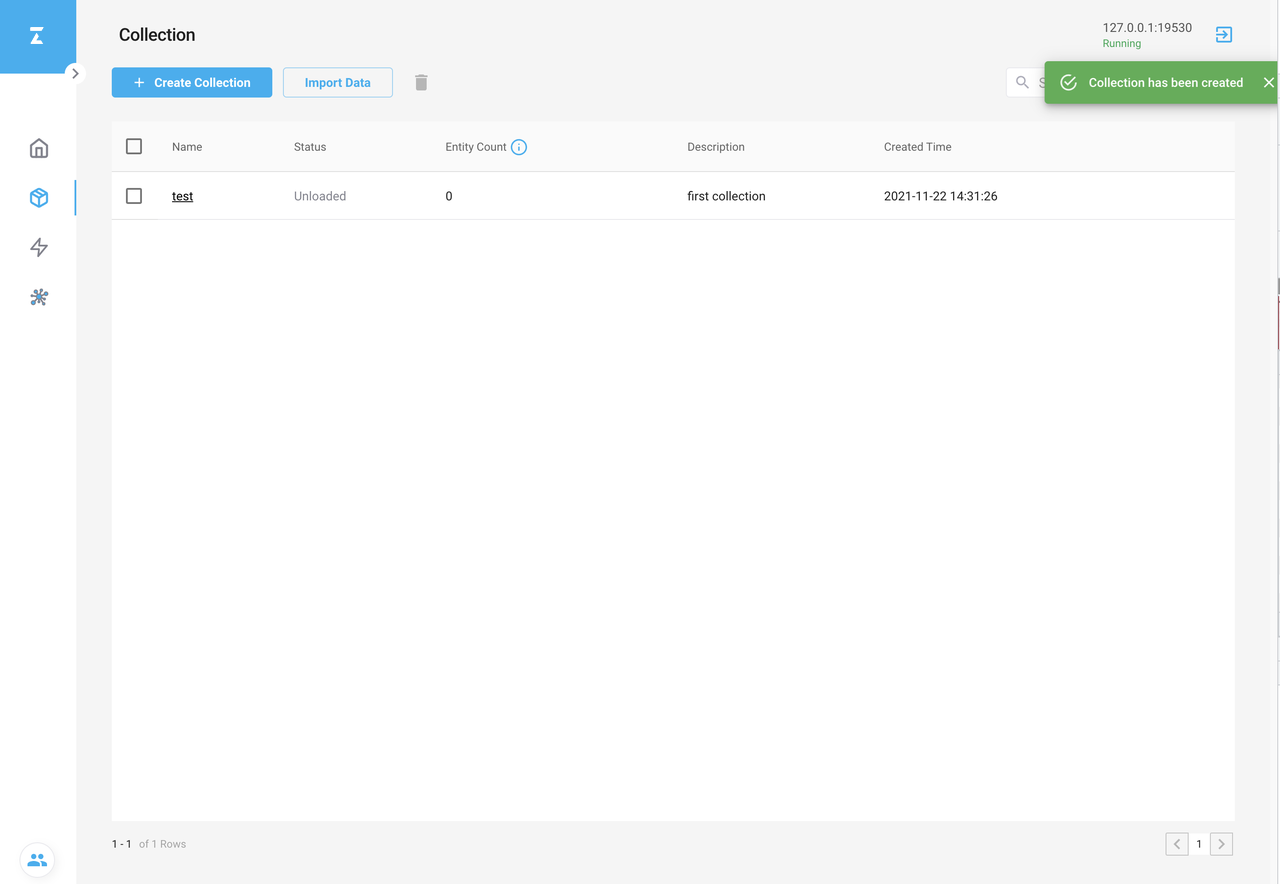
Task: Click the Zilliz logo in top-left corner
Action: pyautogui.click(x=37, y=37)
